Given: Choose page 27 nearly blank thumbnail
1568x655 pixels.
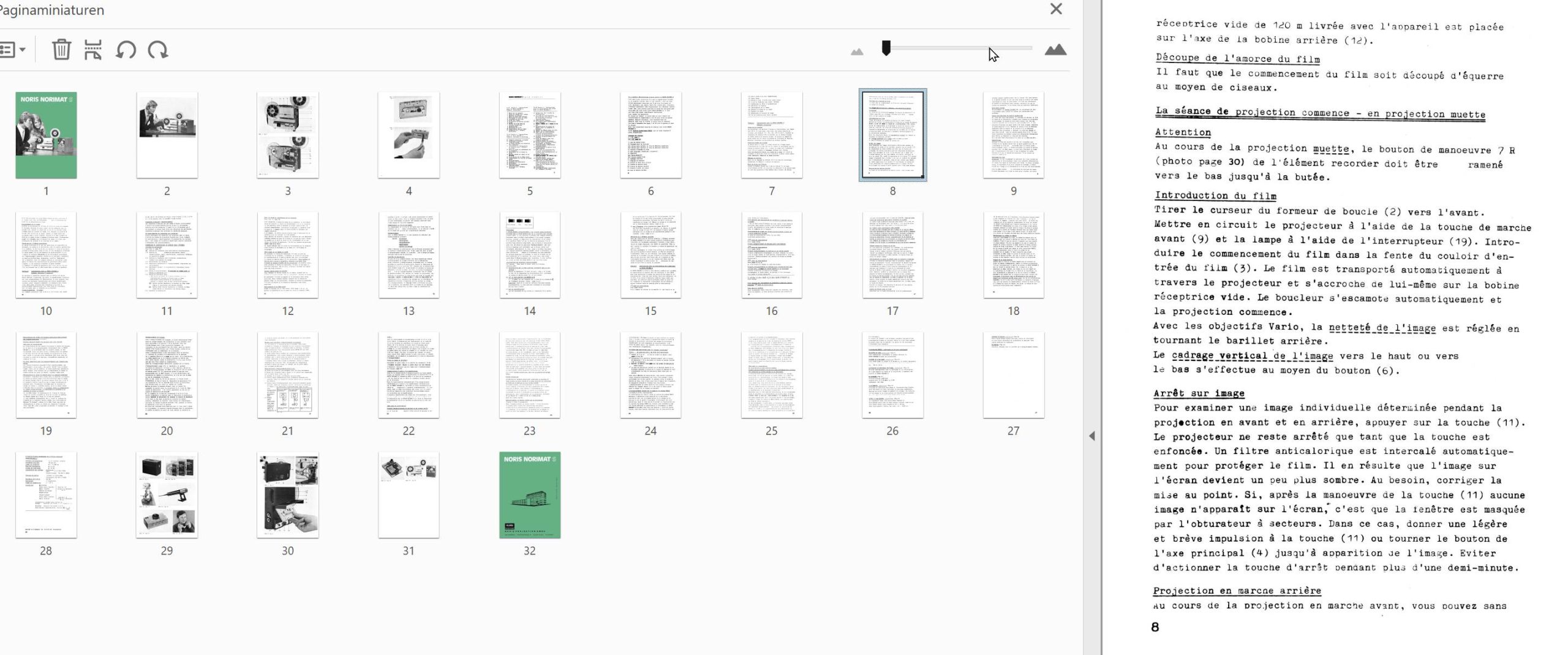Looking at the screenshot, I should coord(1013,375).
